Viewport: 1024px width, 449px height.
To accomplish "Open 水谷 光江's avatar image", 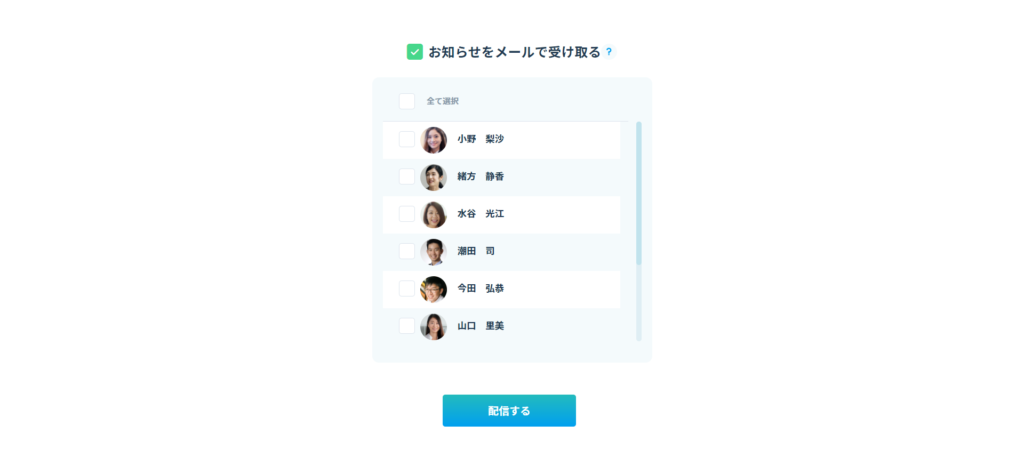I will pyautogui.click(x=434, y=214).
